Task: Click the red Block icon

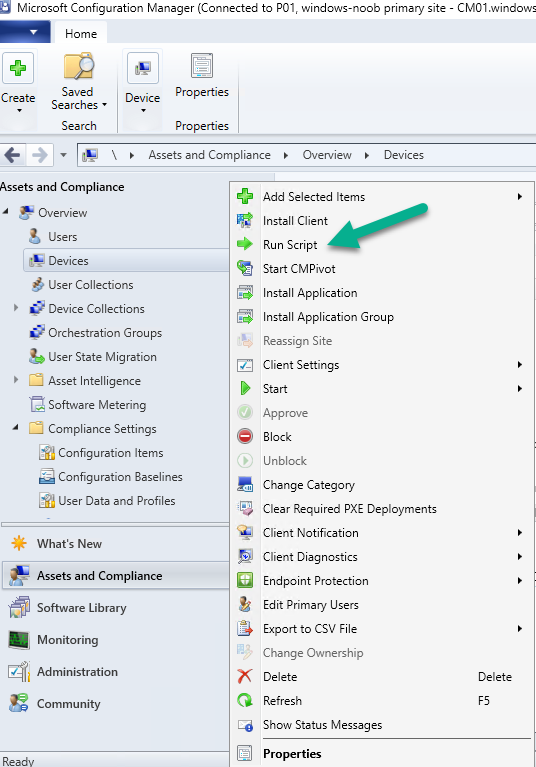Action: (x=245, y=436)
